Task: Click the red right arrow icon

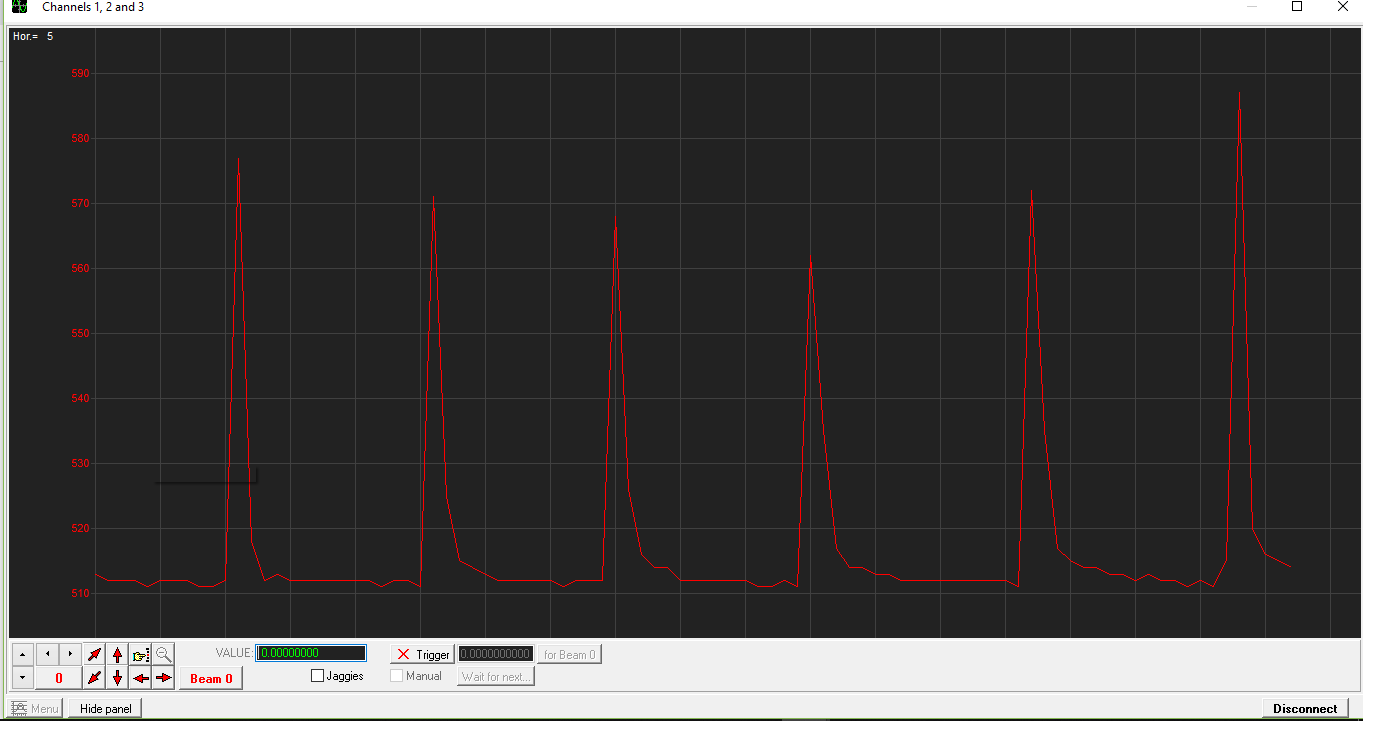Action: coord(164,678)
